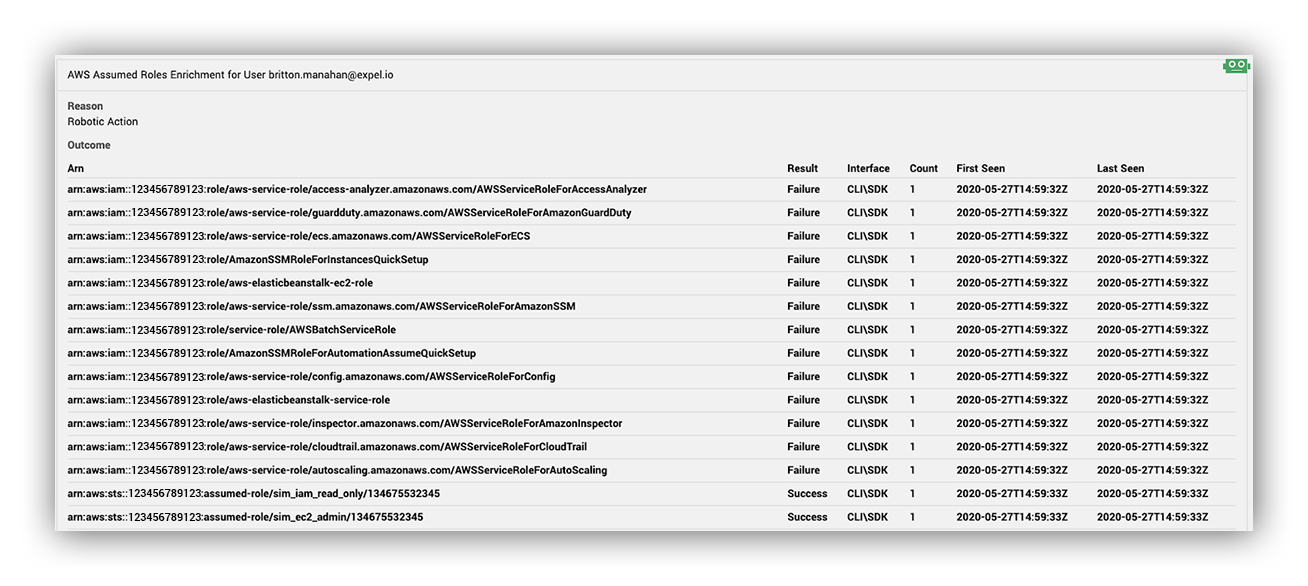
Task: Select the Robotic Action reason text
Action: 103,122
